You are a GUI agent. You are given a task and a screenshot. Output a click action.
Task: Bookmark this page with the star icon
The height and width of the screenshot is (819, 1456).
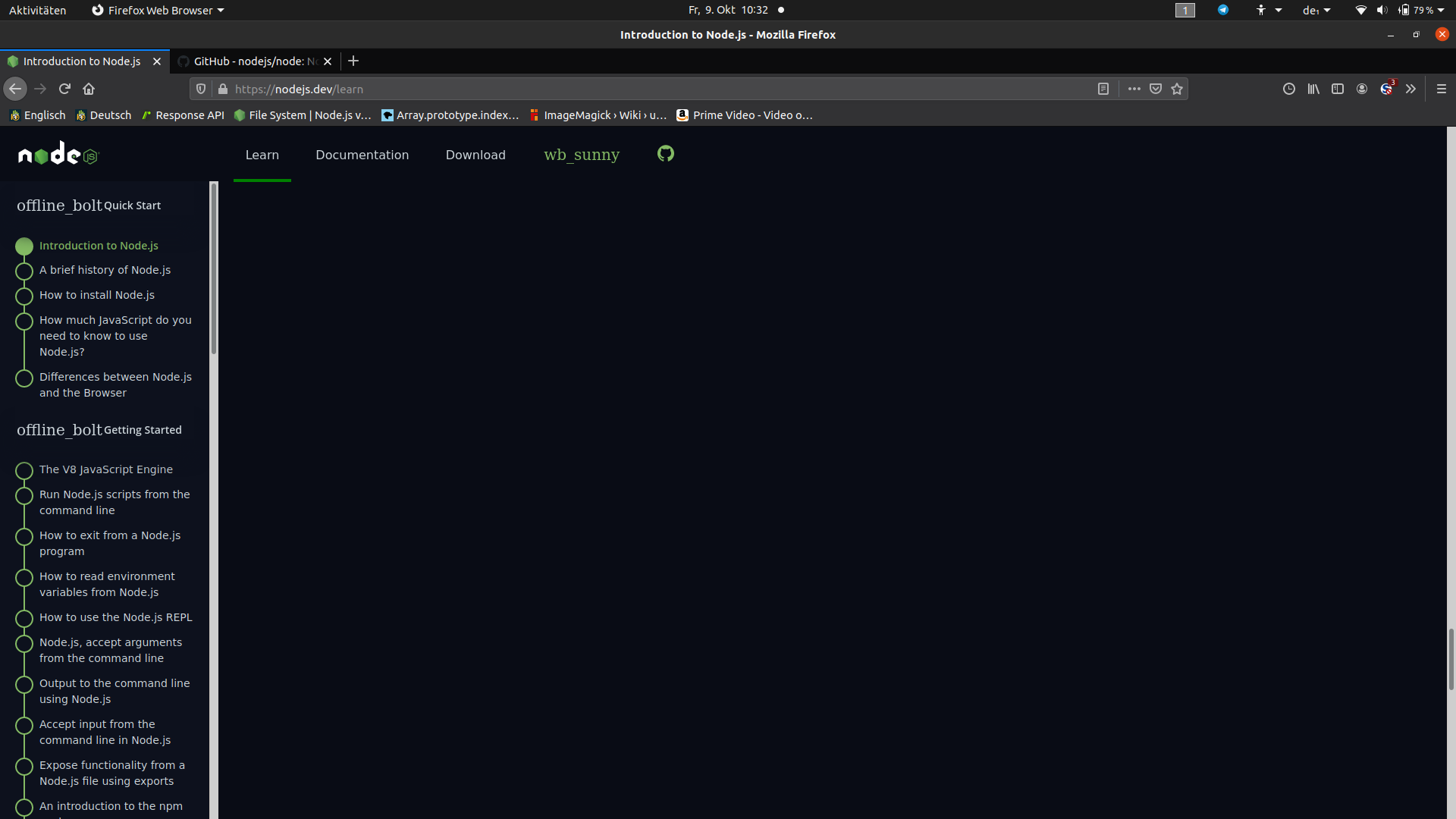coord(1177,89)
